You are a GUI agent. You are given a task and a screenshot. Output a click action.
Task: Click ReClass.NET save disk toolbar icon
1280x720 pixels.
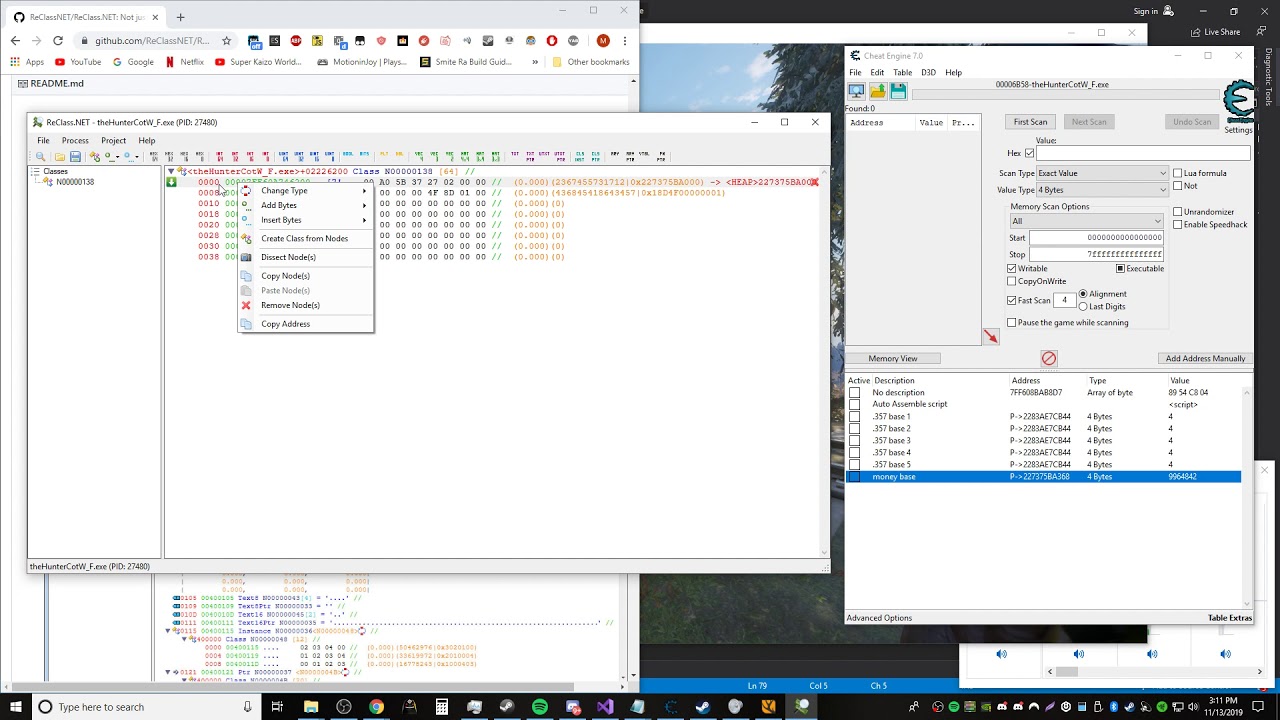[x=75, y=157]
